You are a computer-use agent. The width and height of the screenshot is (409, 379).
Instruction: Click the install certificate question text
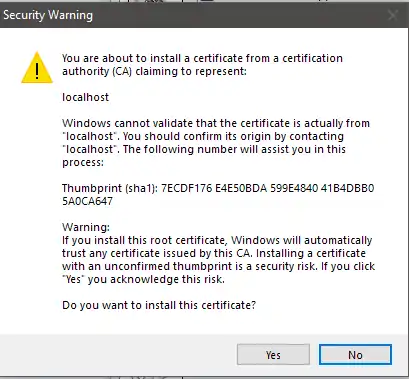point(159,305)
